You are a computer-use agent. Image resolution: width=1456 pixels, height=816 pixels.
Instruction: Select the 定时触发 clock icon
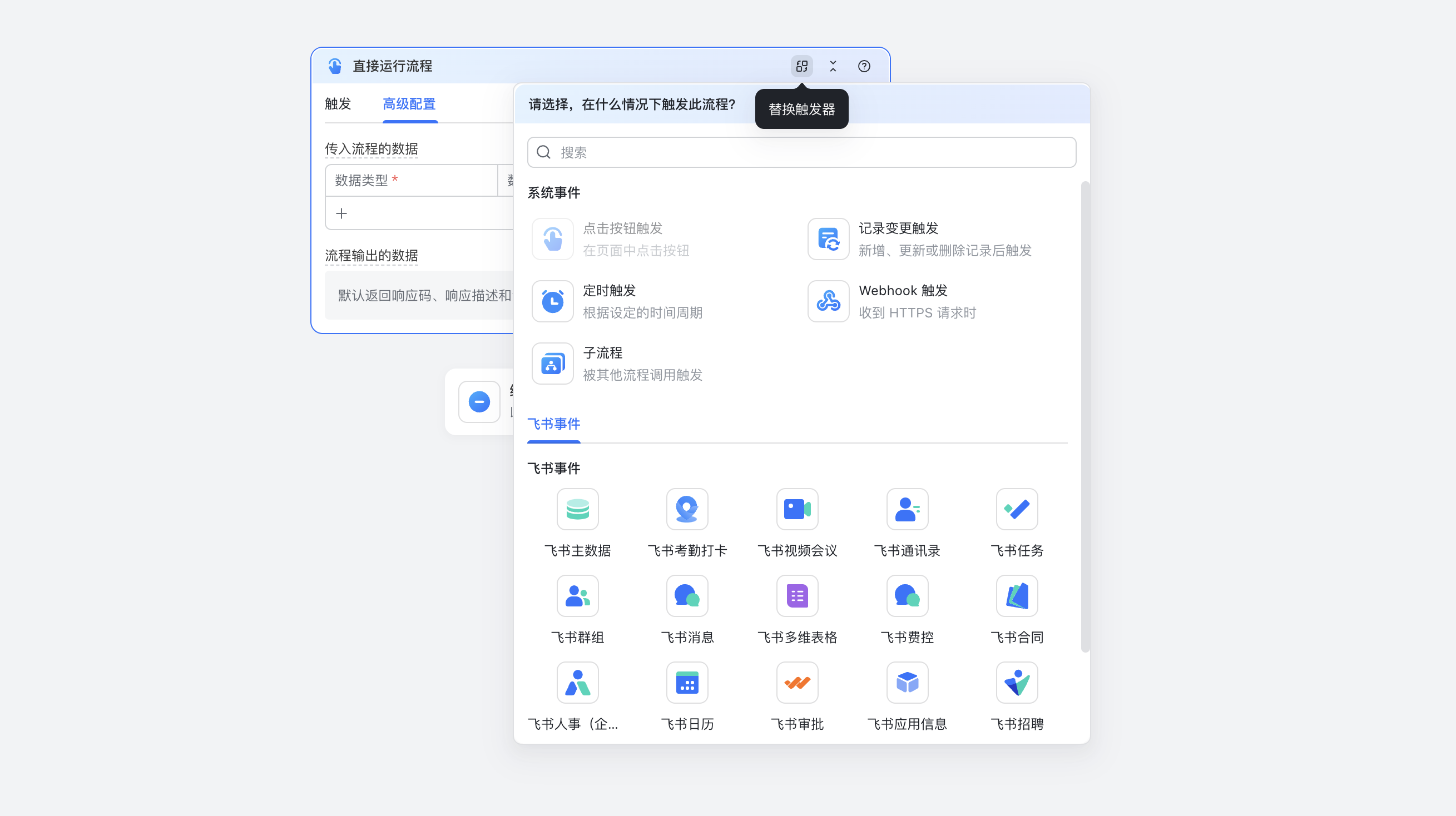pos(552,301)
